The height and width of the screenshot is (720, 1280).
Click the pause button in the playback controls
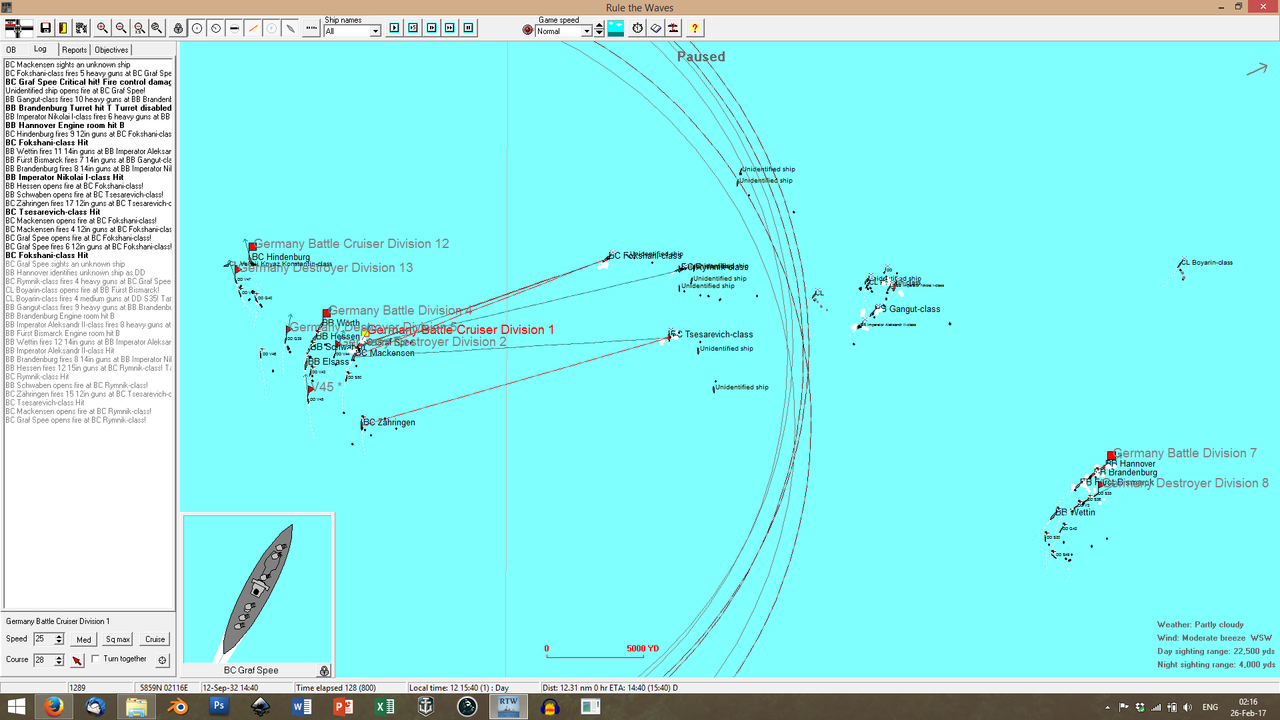pos(468,28)
